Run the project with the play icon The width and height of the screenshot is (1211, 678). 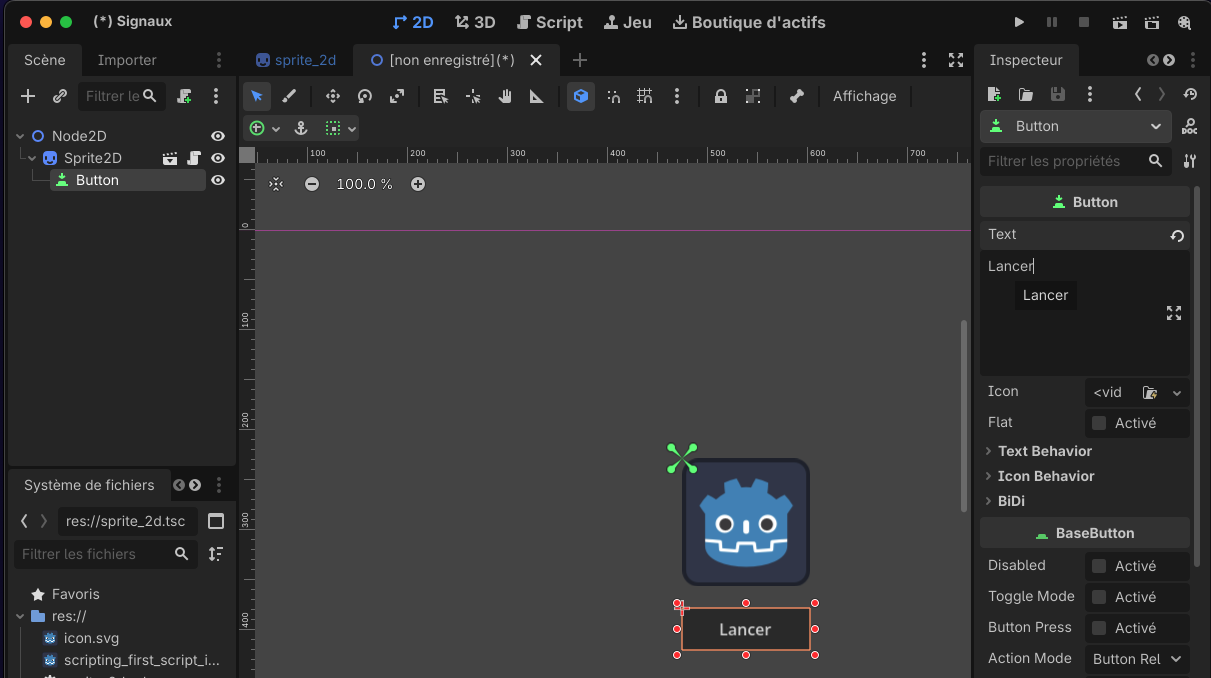coord(1019,22)
